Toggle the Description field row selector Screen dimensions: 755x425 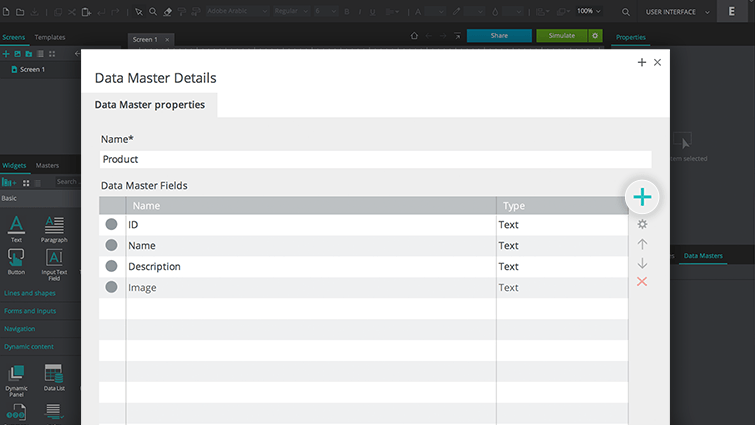pyautogui.click(x=112, y=267)
